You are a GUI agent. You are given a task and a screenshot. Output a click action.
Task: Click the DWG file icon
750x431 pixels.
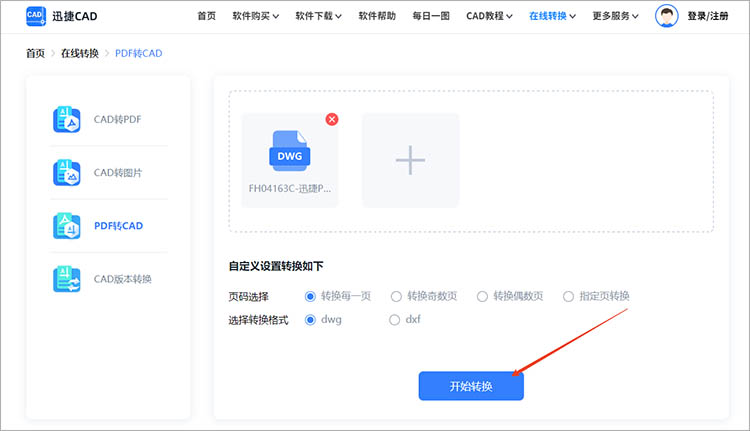(x=289, y=151)
